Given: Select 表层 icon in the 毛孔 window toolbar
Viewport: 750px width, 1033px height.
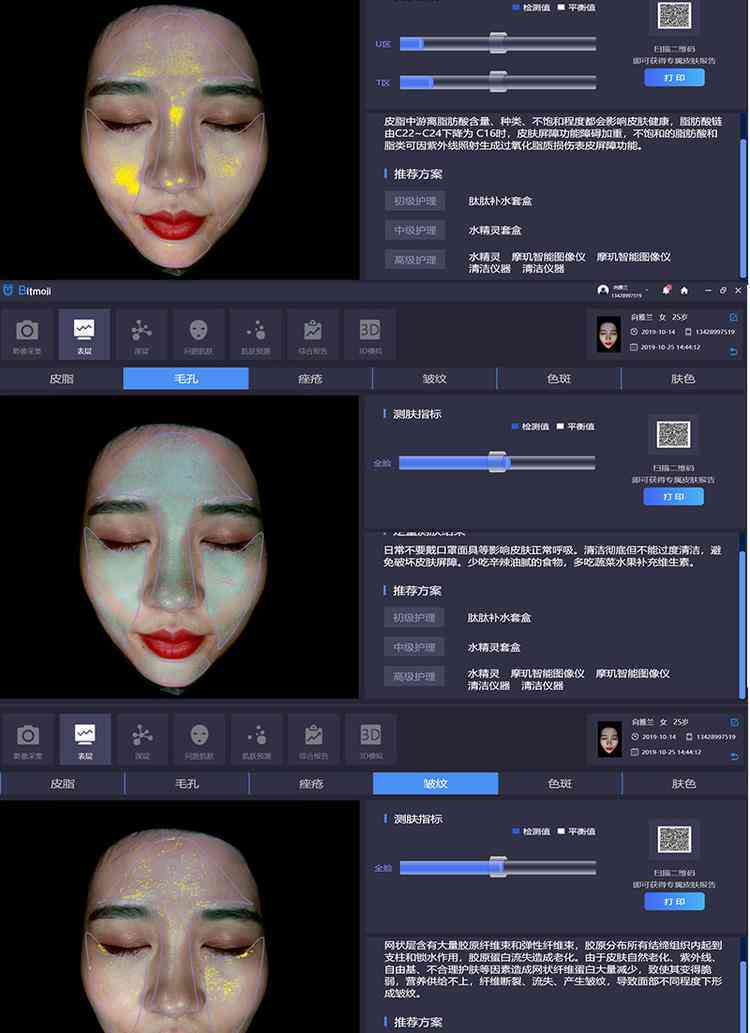Looking at the screenshot, I should pyautogui.click(x=84, y=335).
